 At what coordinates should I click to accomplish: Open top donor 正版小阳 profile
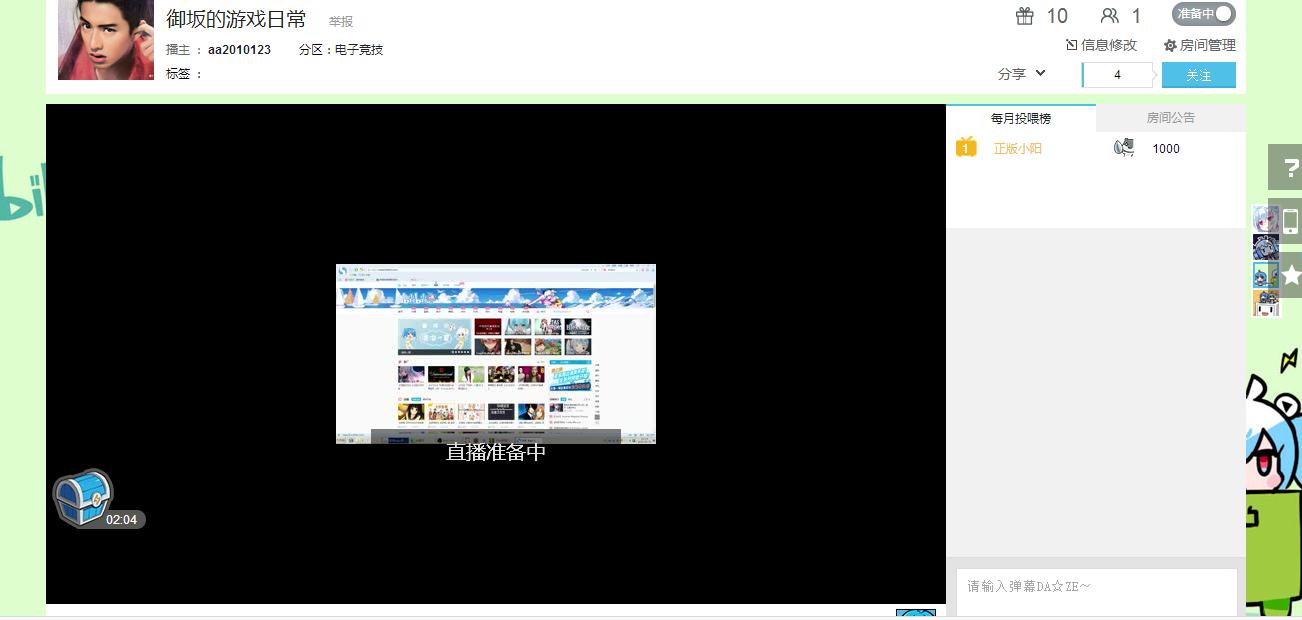[x=1017, y=149]
